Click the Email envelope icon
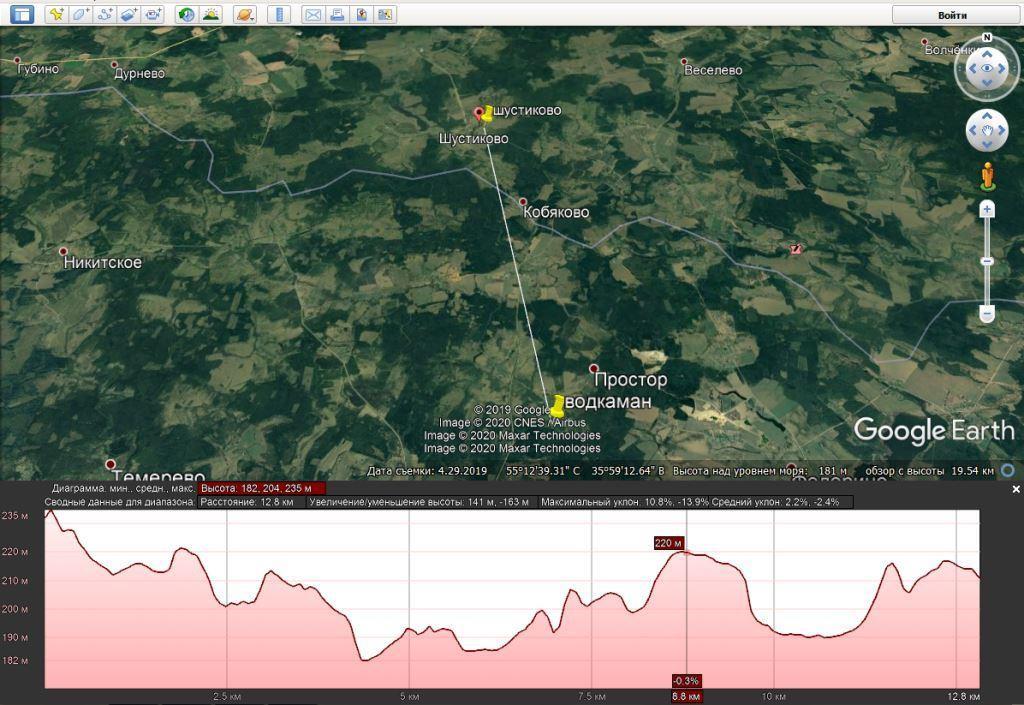 coord(313,14)
